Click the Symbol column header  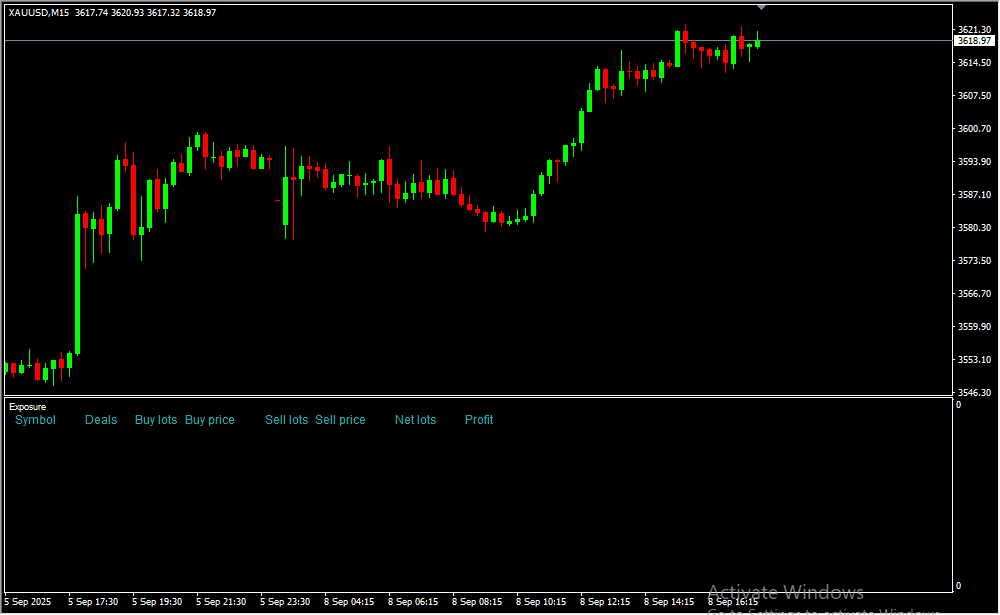tap(35, 420)
